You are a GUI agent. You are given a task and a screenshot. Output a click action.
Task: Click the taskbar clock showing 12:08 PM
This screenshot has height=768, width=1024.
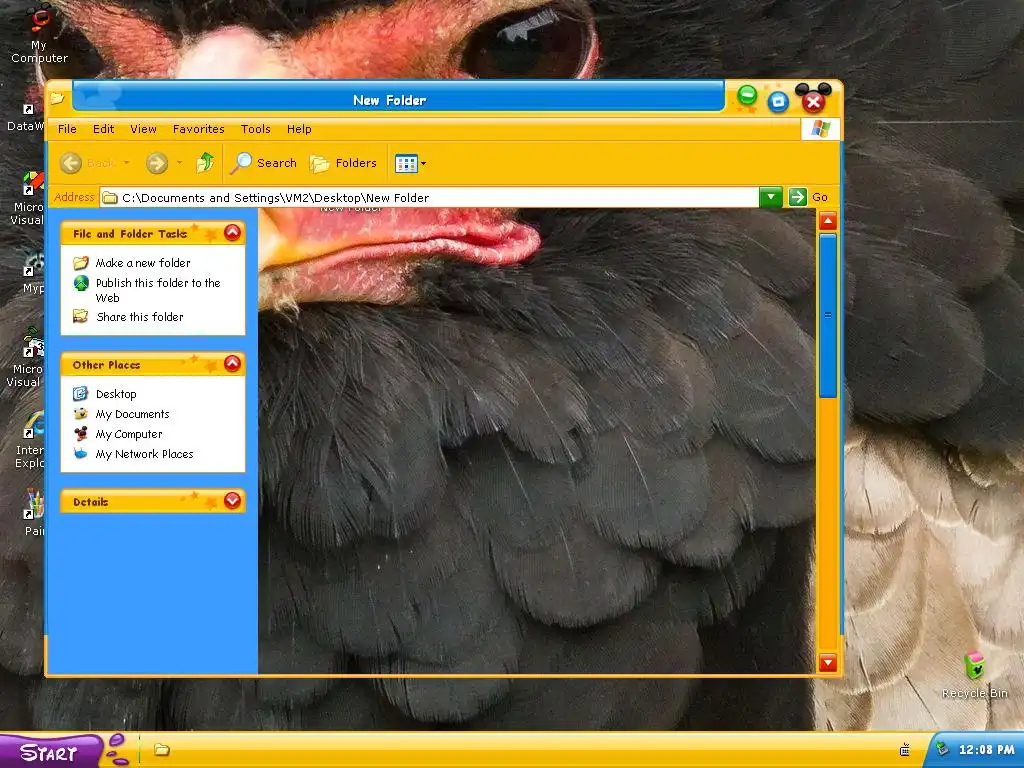click(986, 750)
